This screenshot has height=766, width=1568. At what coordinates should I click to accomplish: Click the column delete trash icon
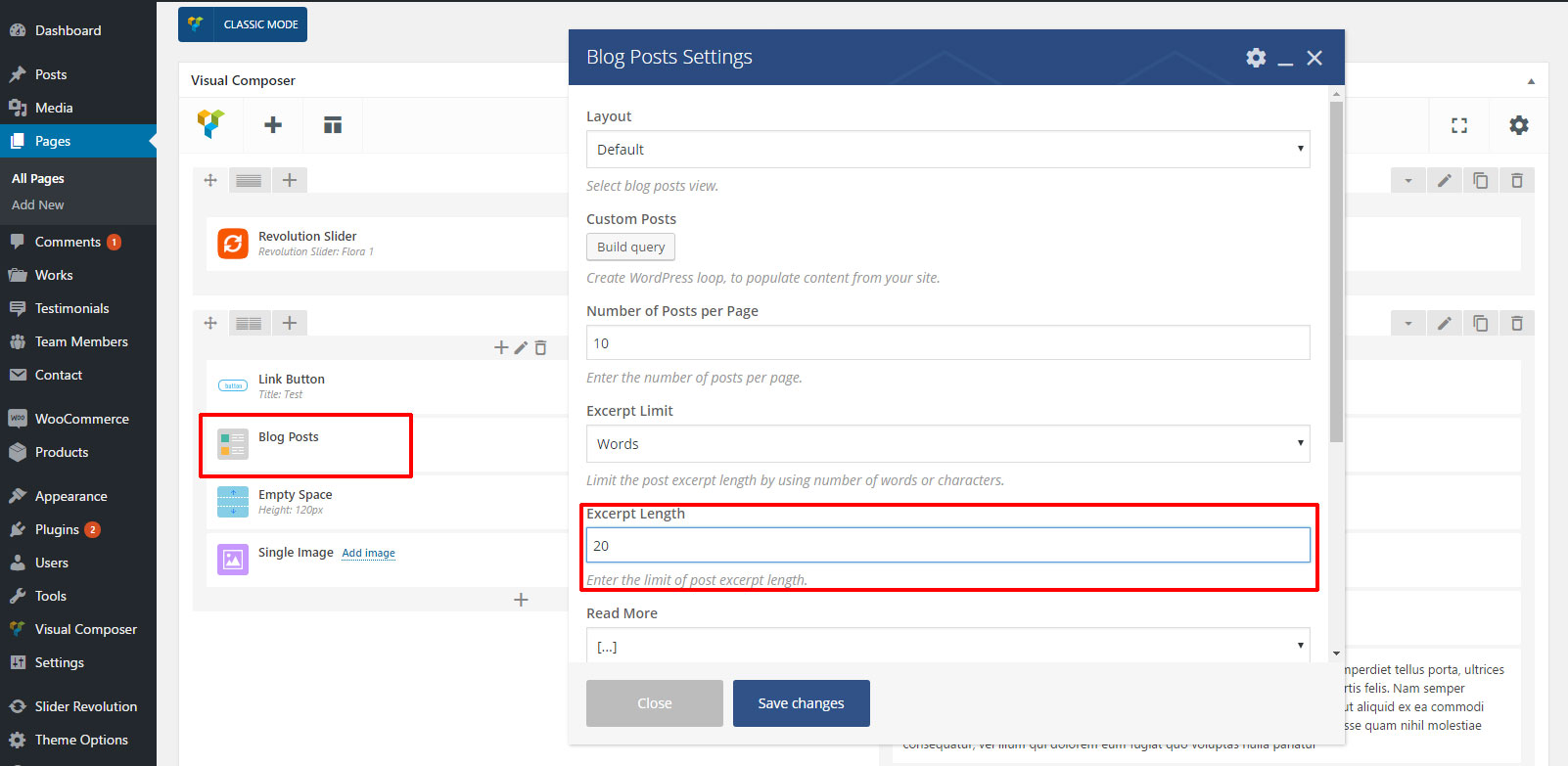coord(540,347)
